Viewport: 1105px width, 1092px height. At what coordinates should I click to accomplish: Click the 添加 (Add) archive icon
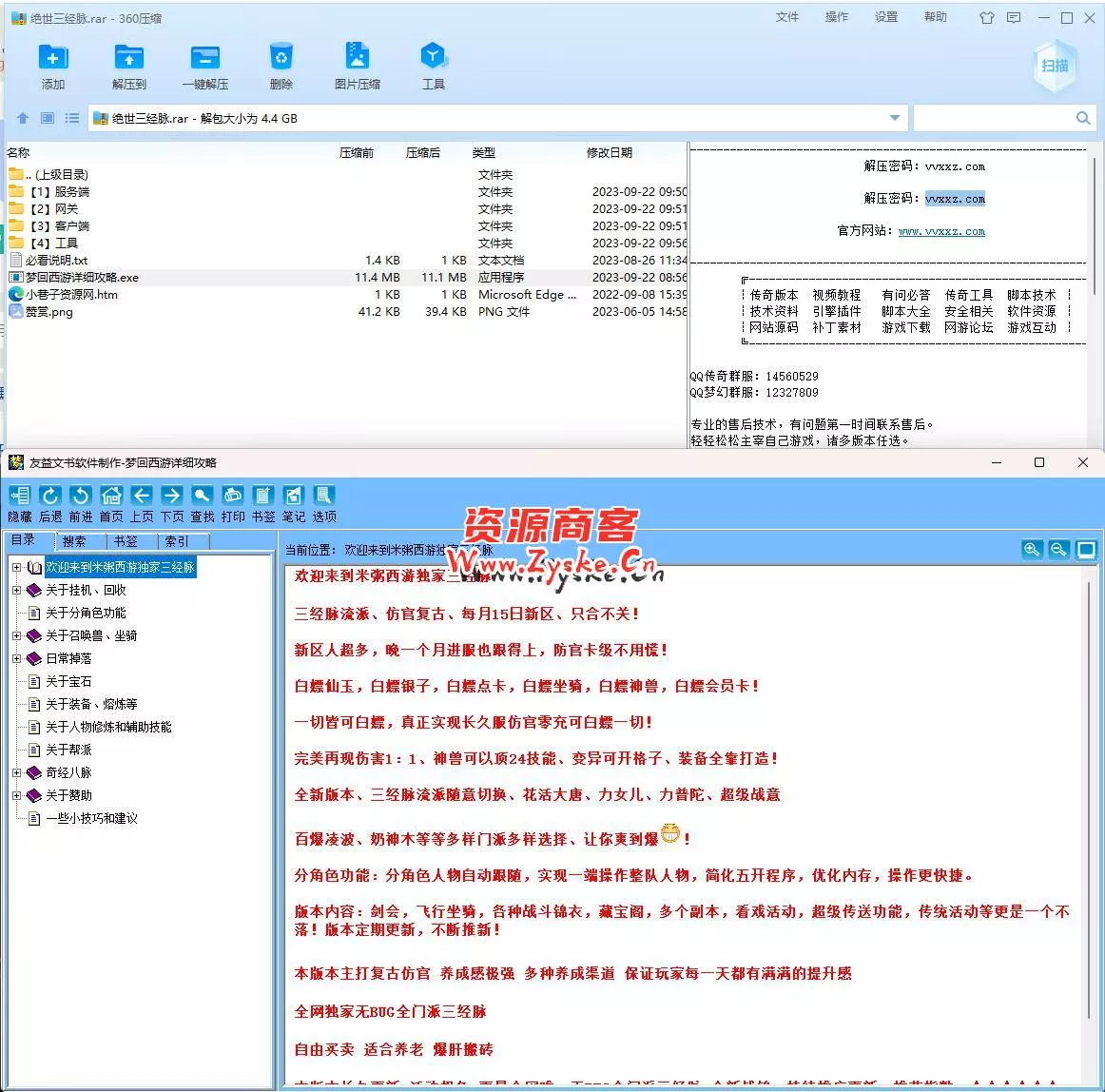52,59
